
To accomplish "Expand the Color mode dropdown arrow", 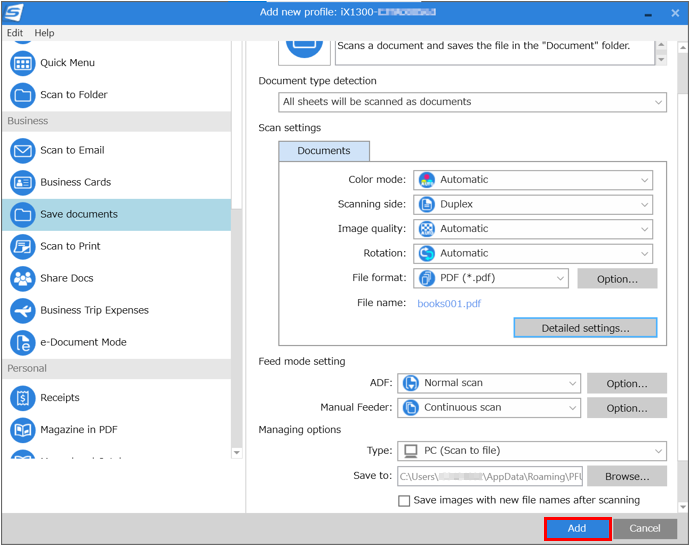I will 644,180.
